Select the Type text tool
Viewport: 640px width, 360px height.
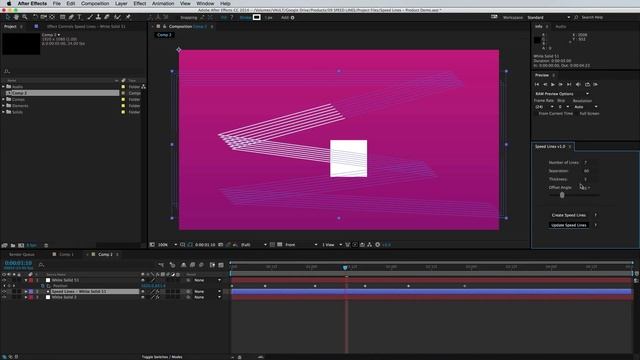(x=80, y=17)
